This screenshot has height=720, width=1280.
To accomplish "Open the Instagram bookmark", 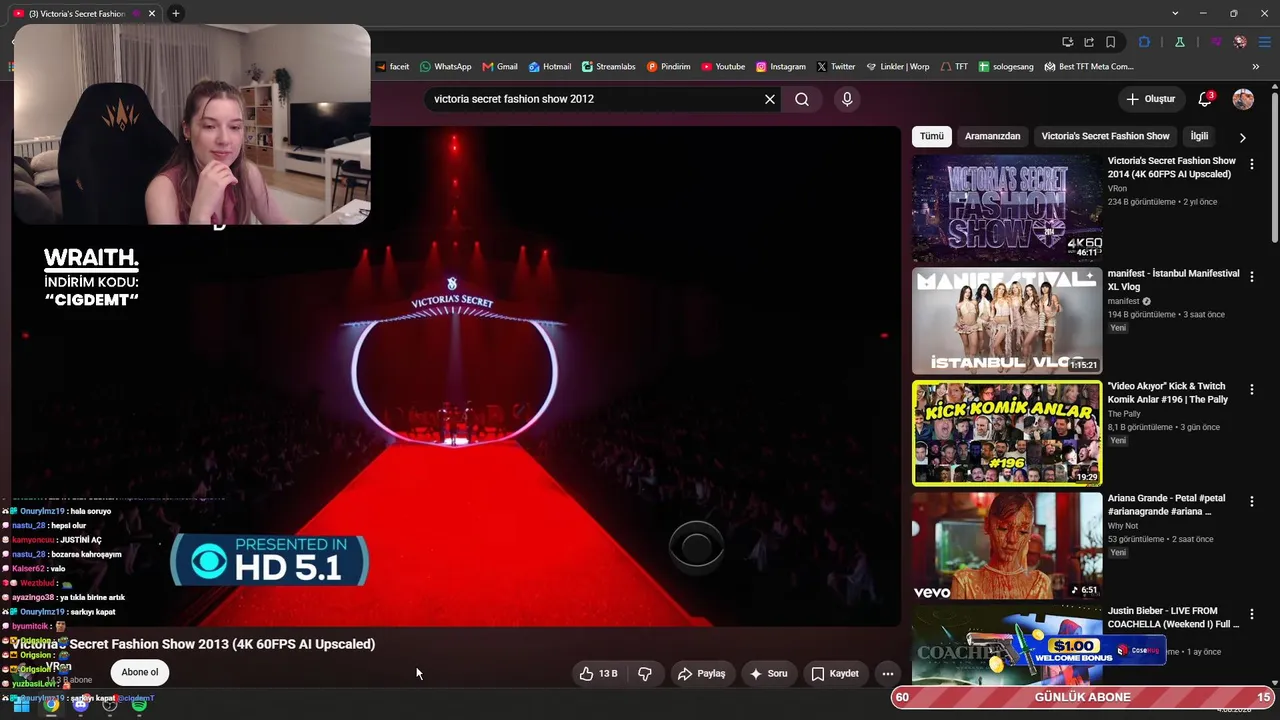I will pos(781,67).
